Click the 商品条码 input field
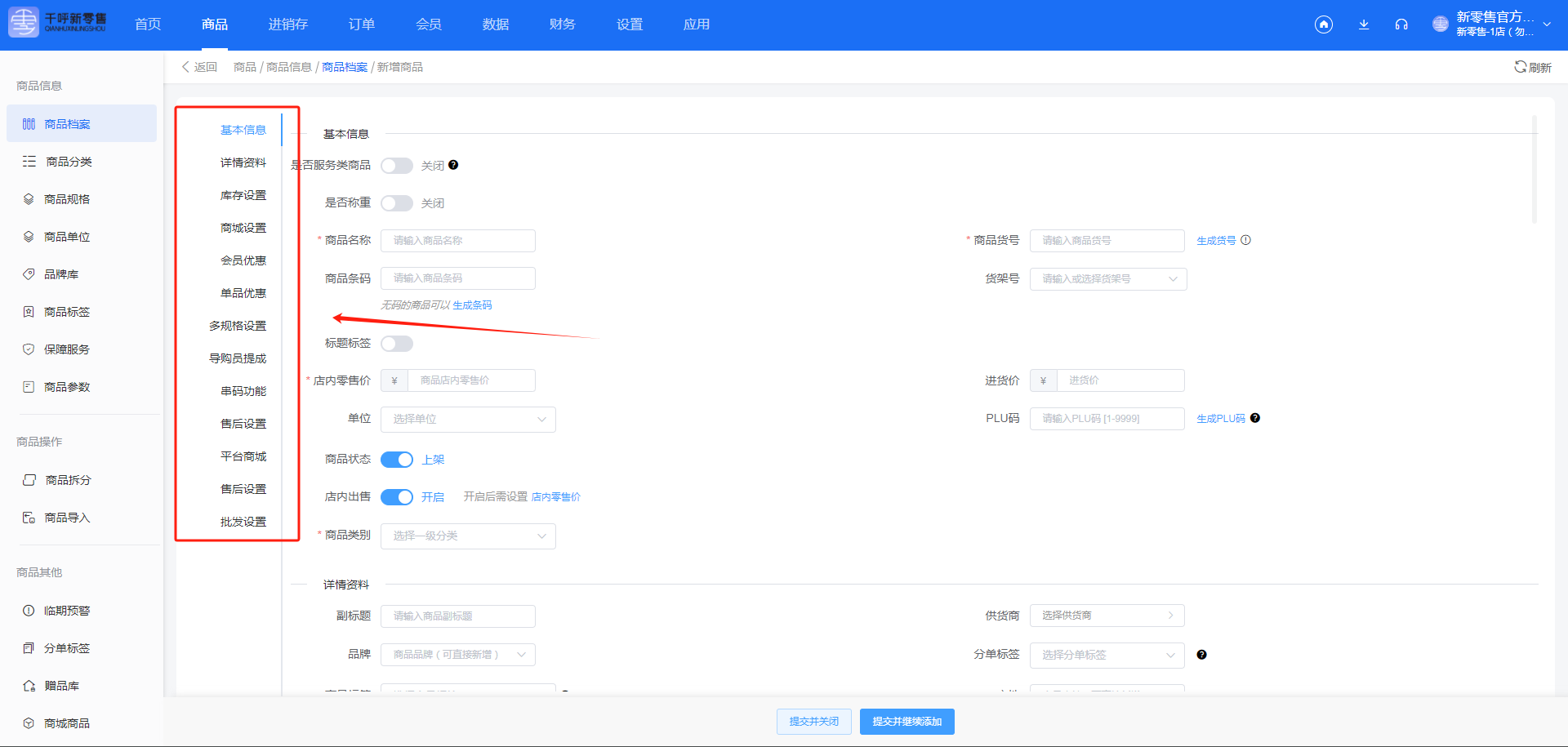This screenshot has height=747, width=1568. (458, 278)
